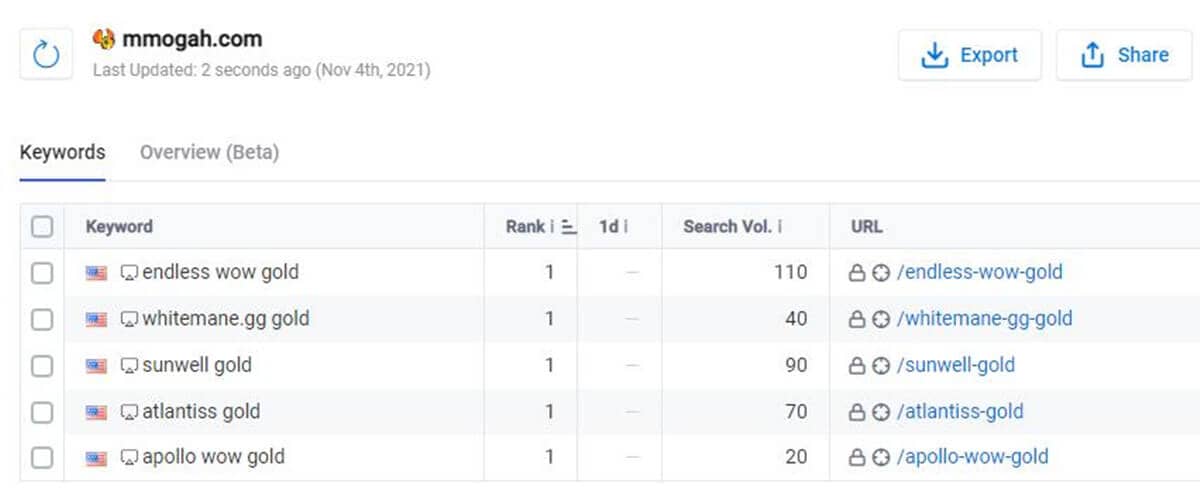
Task: Tick the select-all checkbox in table header
Action: tap(42, 227)
